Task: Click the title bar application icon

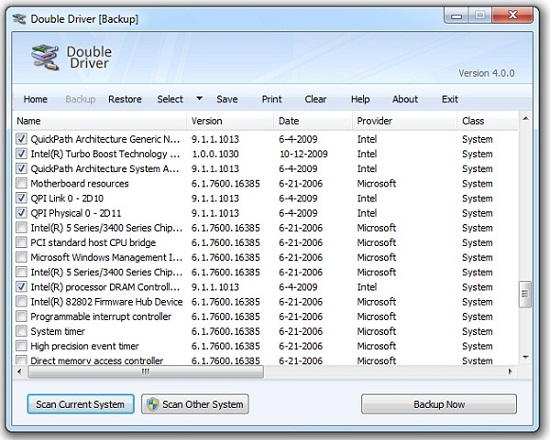Action: coord(19,19)
